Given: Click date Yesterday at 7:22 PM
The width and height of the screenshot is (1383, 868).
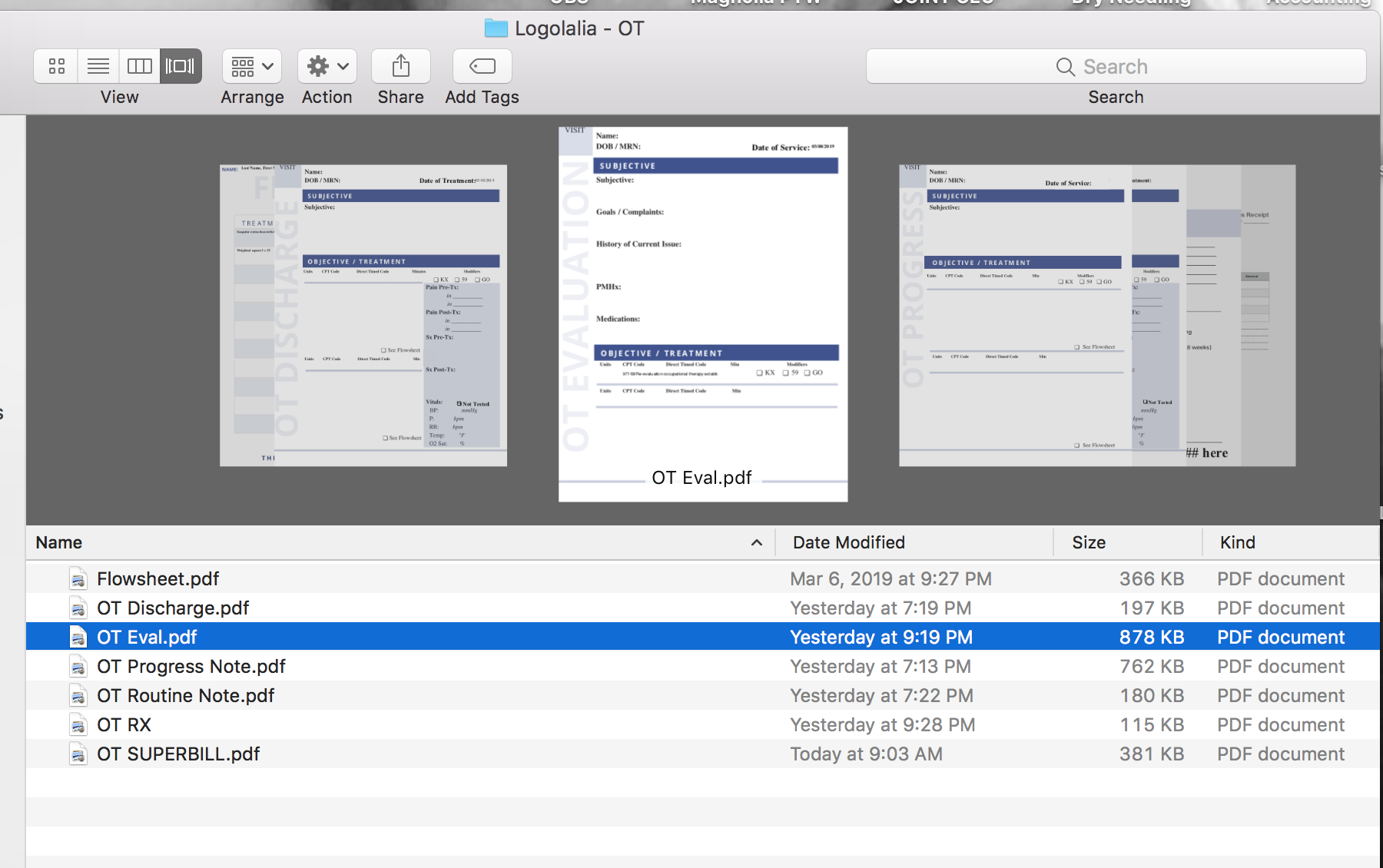Looking at the screenshot, I should tap(881, 695).
